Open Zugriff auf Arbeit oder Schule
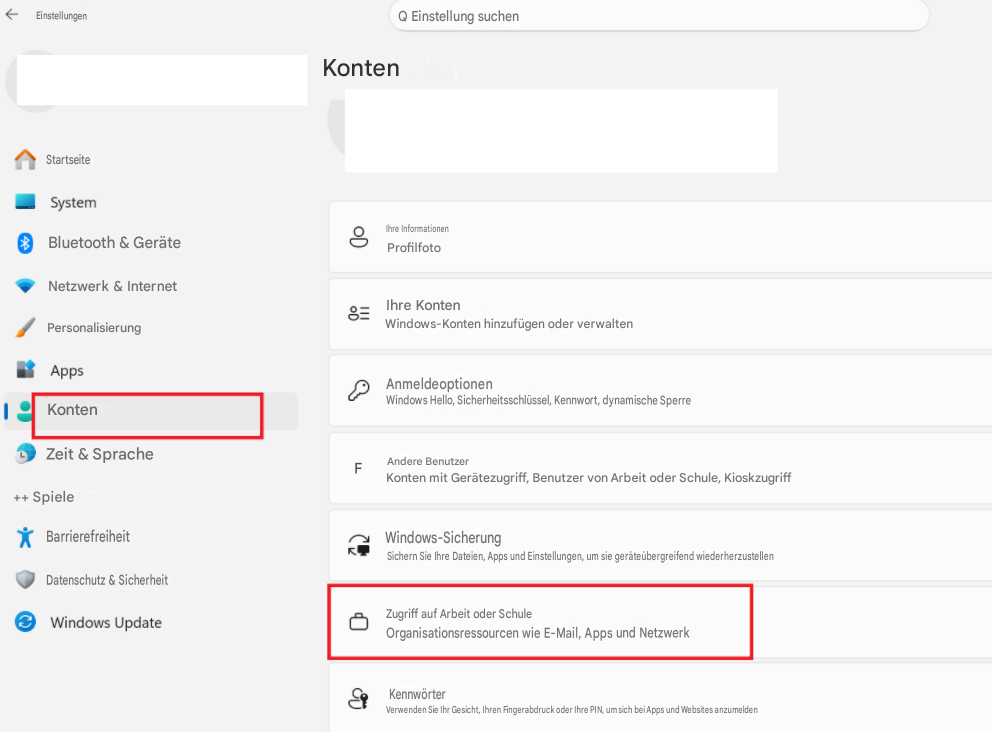 [x=660, y=623]
